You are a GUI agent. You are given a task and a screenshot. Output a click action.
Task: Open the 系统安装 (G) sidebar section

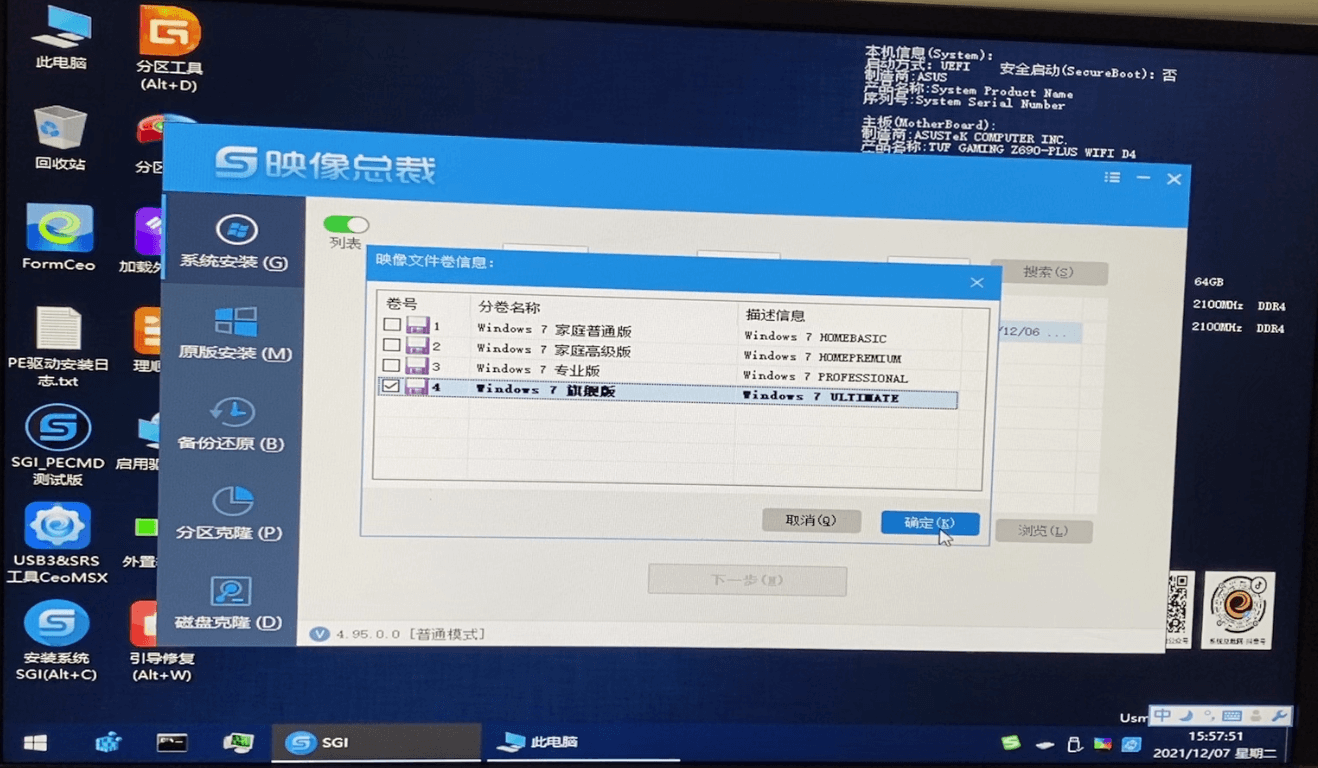(234, 242)
